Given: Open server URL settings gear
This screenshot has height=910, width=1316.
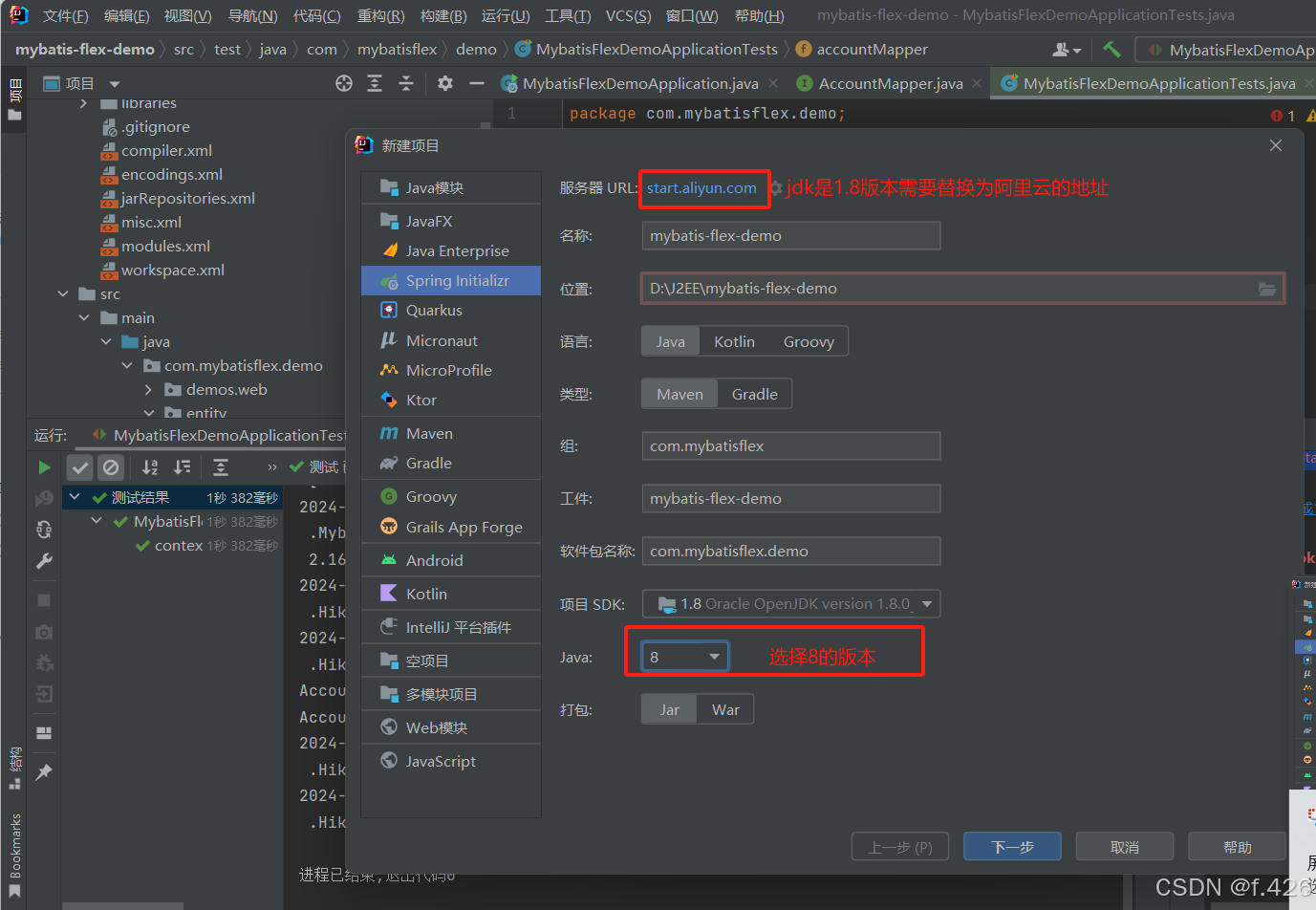Looking at the screenshot, I should click(x=776, y=188).
